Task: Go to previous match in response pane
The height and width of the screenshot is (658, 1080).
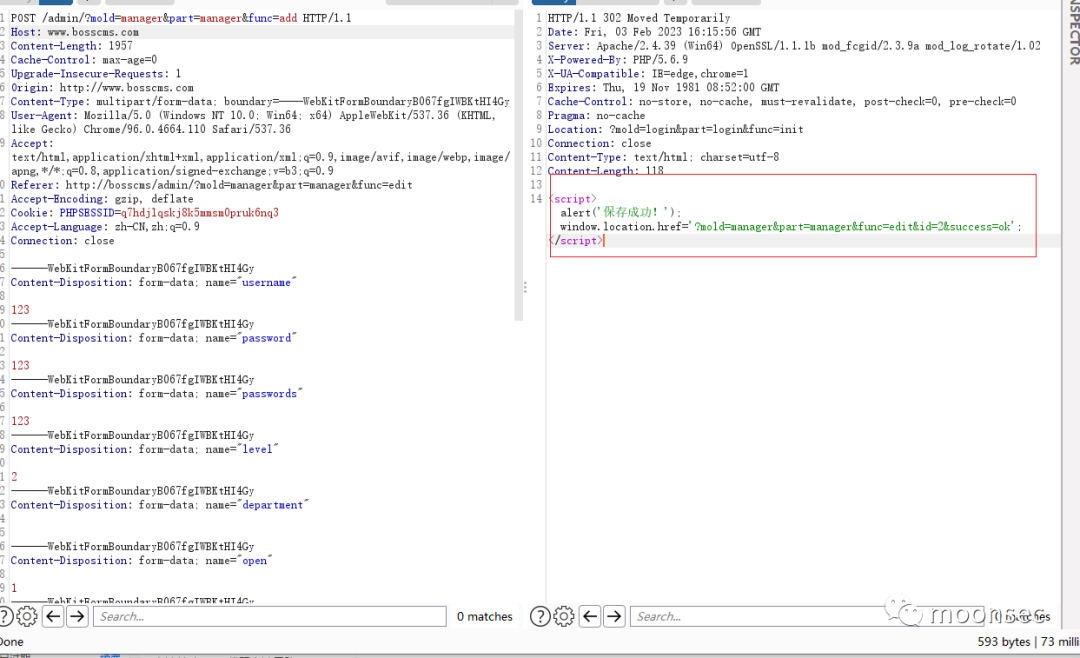Action: (590, 616)
